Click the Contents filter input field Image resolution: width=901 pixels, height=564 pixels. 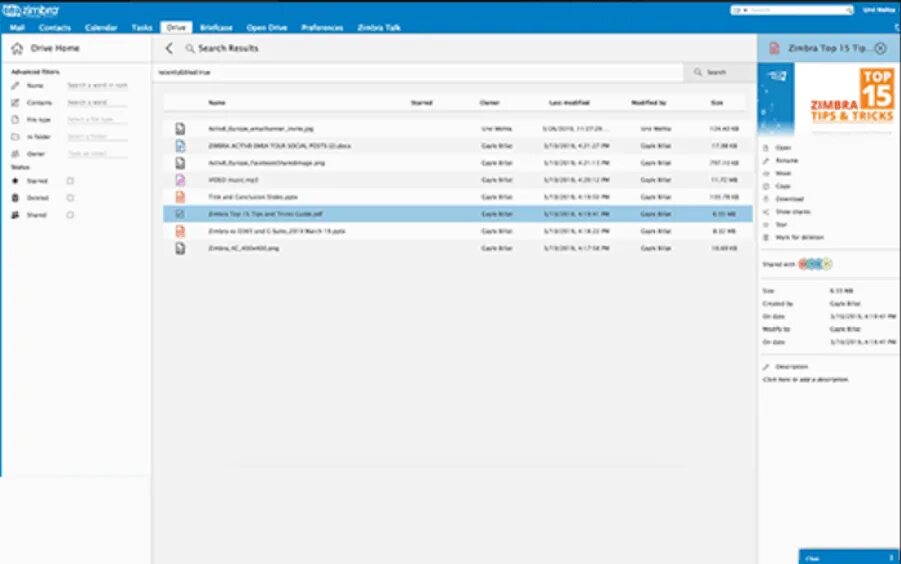point(97,103)
